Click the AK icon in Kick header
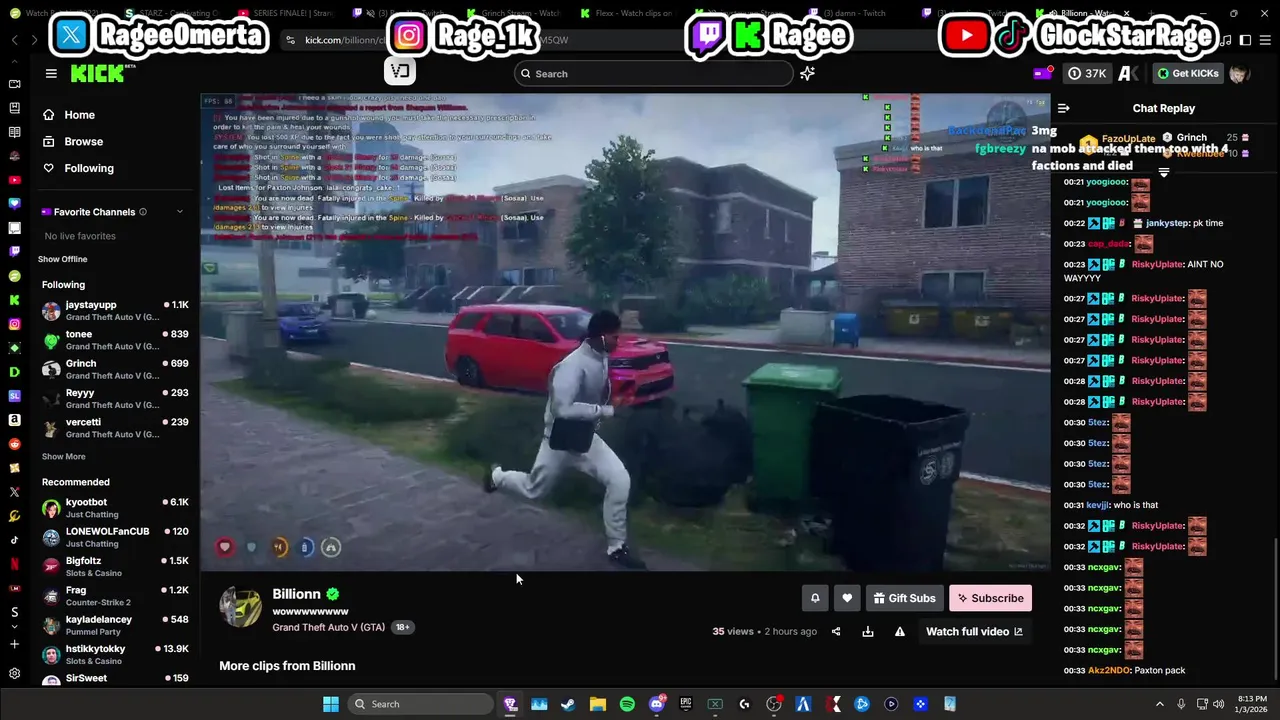Image resolution: width=1280 pixels, height=720 pixels. click(1128, 73)
